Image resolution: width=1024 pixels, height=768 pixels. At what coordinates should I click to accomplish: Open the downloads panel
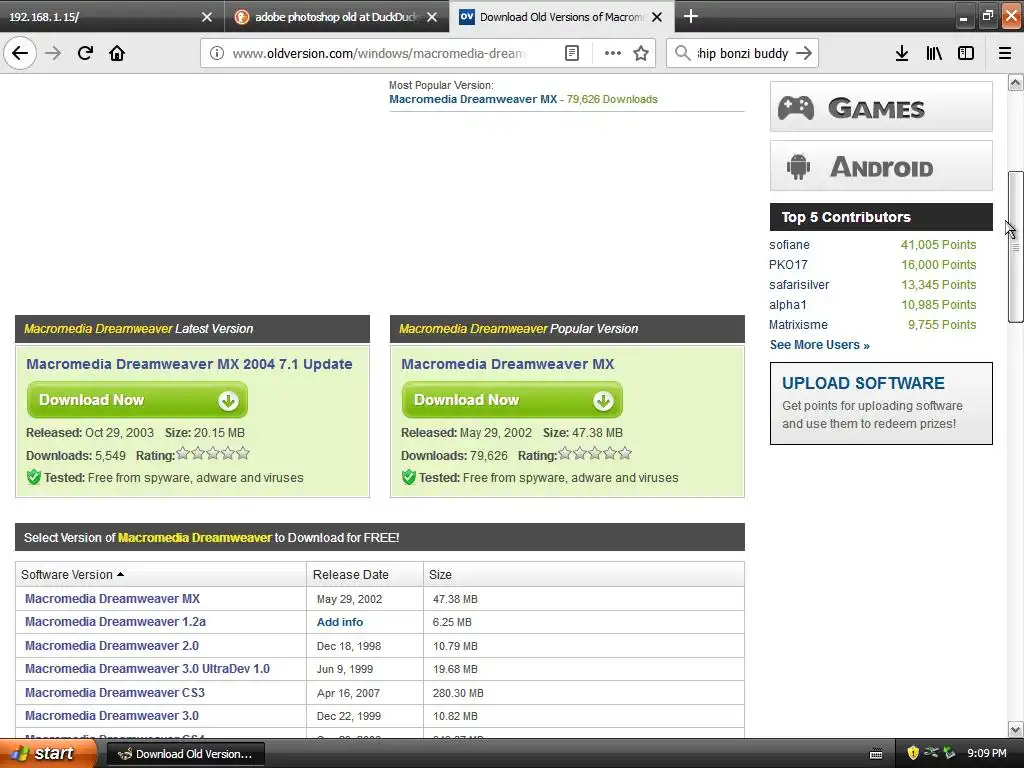902,53
